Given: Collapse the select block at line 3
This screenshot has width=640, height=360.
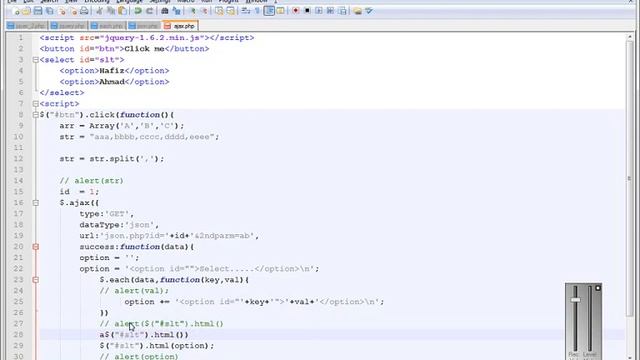Looking at the screenshot, I should click(36, 60).
